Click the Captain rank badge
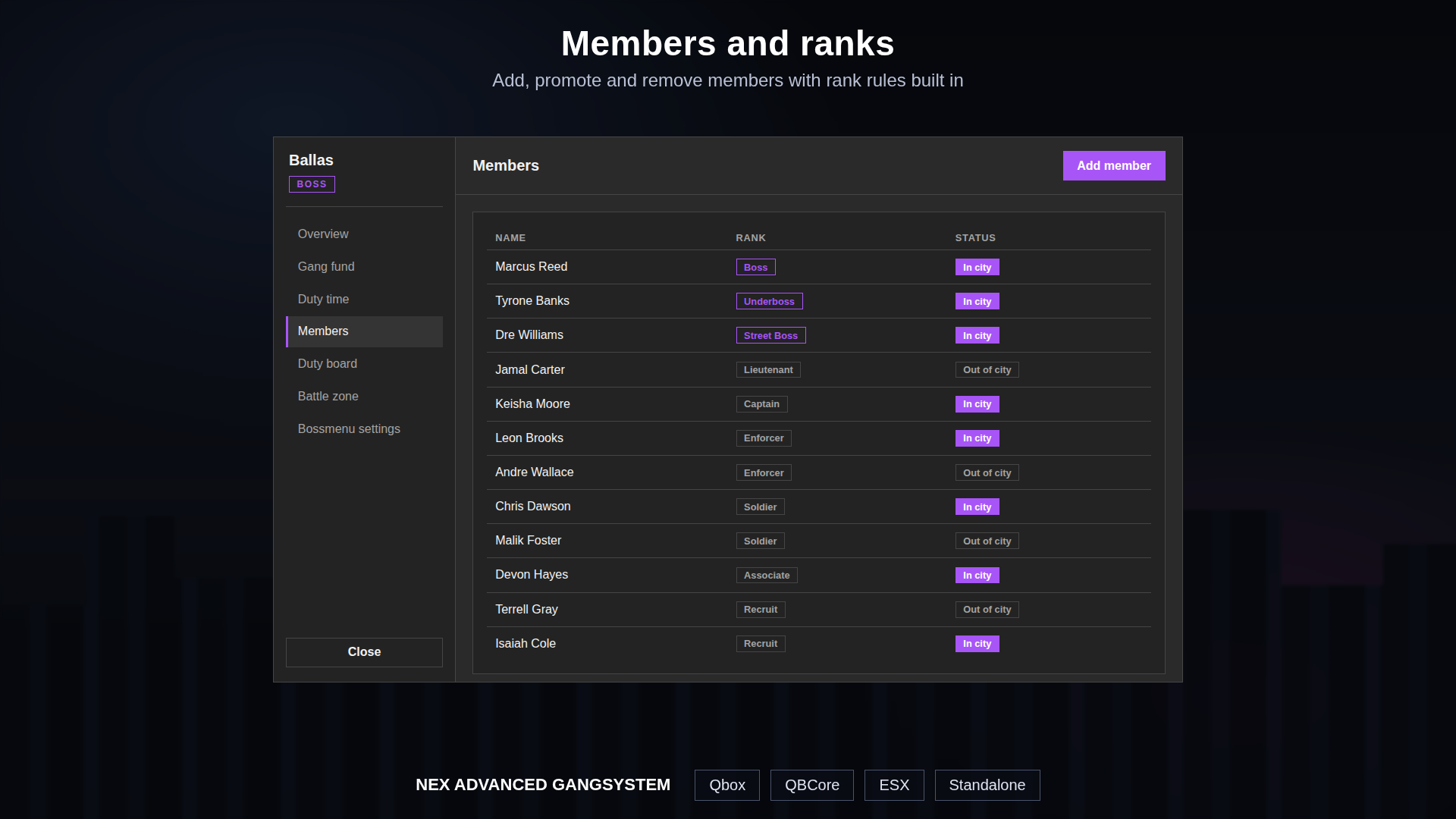The image size is (1456, 819). pos(761,404)
